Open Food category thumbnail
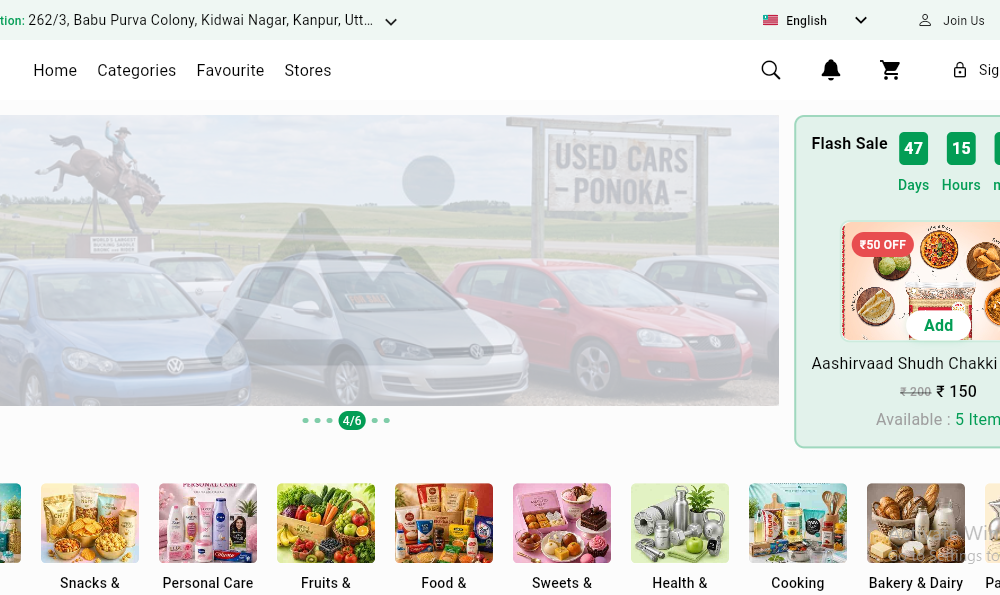Screen dimensions: 1000x595 (444, 523)
